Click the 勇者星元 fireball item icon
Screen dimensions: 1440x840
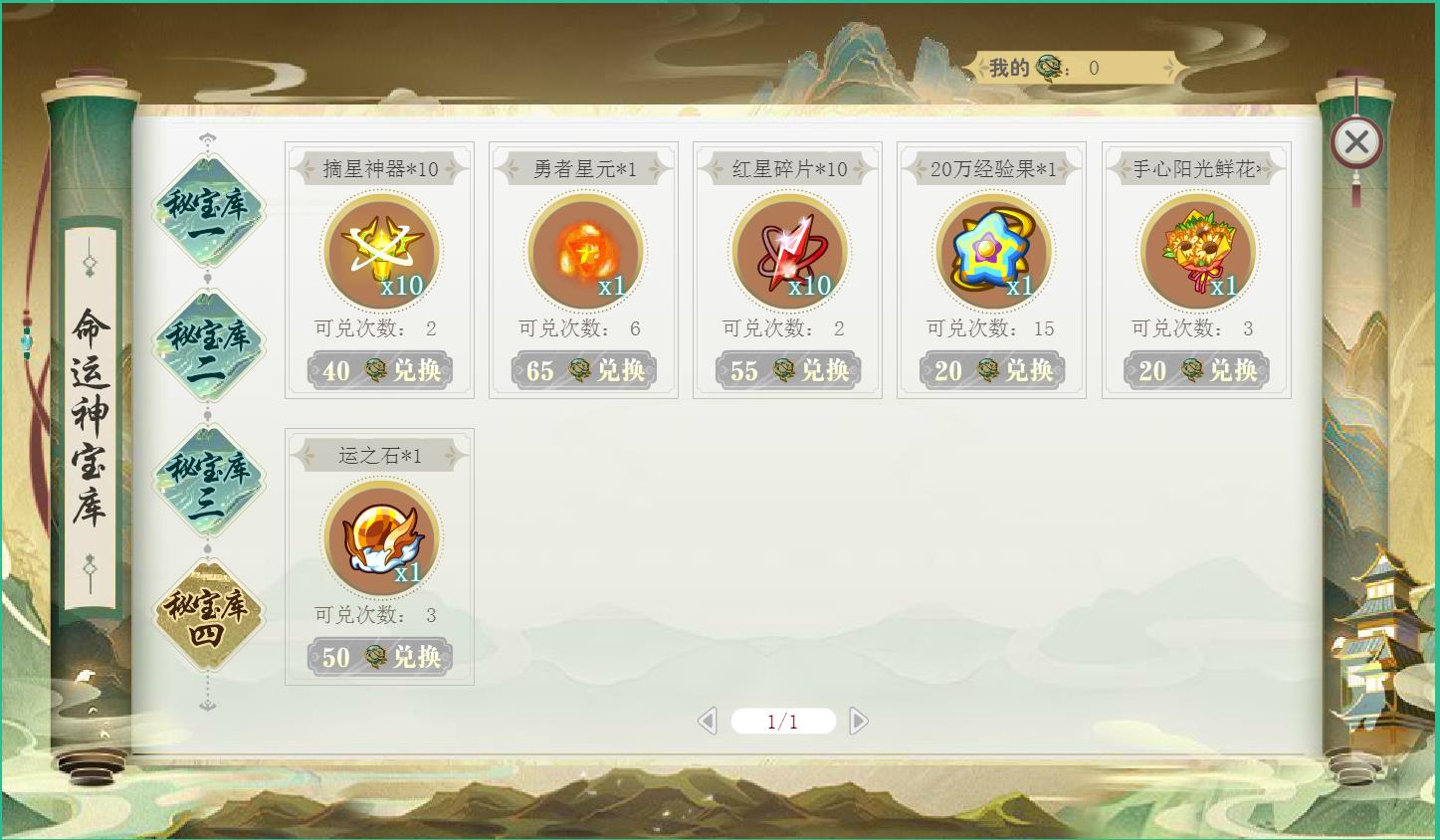pyautogui.click(x=585, y=252)
